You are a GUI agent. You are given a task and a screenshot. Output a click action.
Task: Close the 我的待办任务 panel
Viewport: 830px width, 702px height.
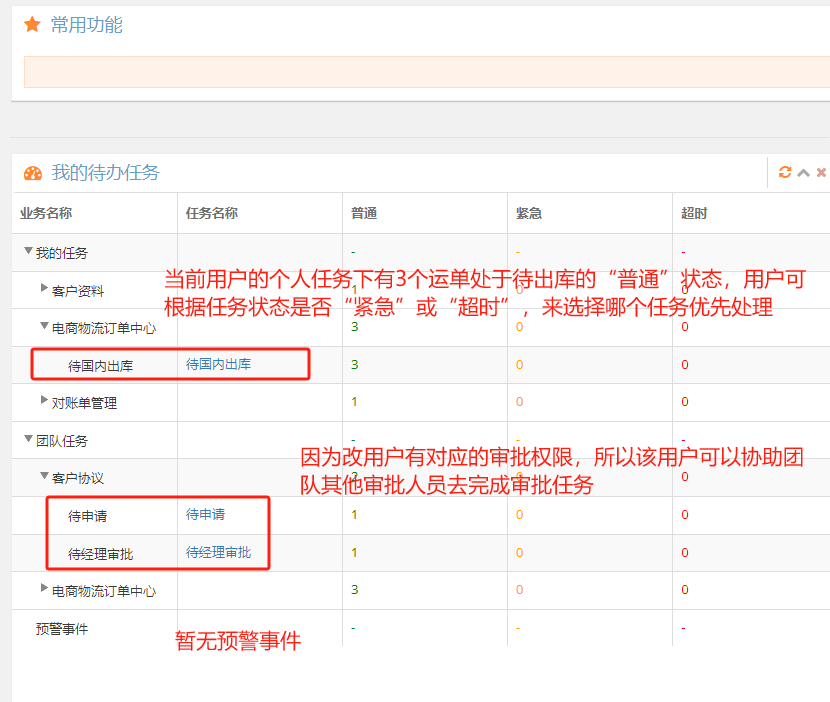click(821, 172)
